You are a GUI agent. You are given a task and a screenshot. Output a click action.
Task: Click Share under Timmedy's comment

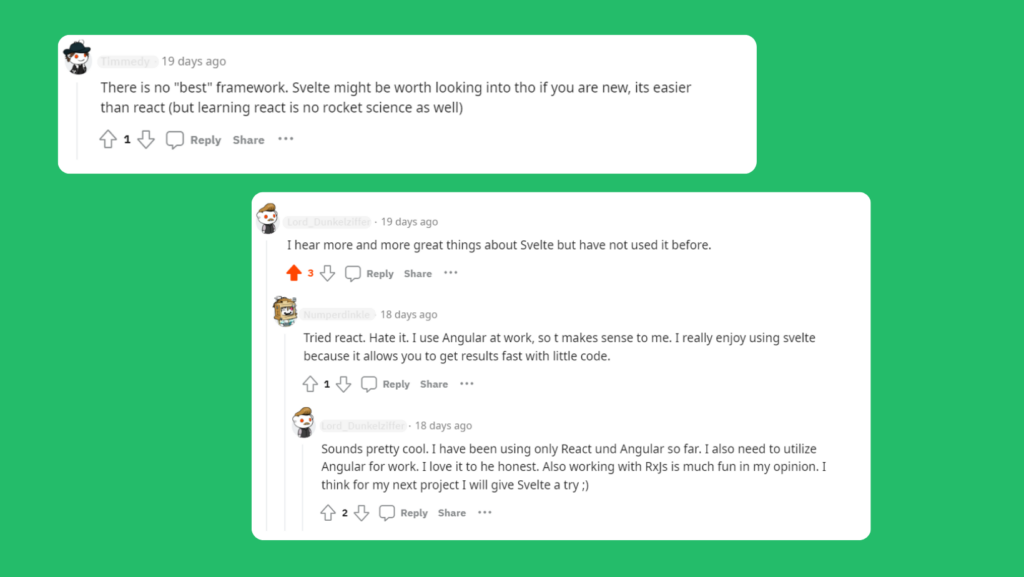click(248, 139)
